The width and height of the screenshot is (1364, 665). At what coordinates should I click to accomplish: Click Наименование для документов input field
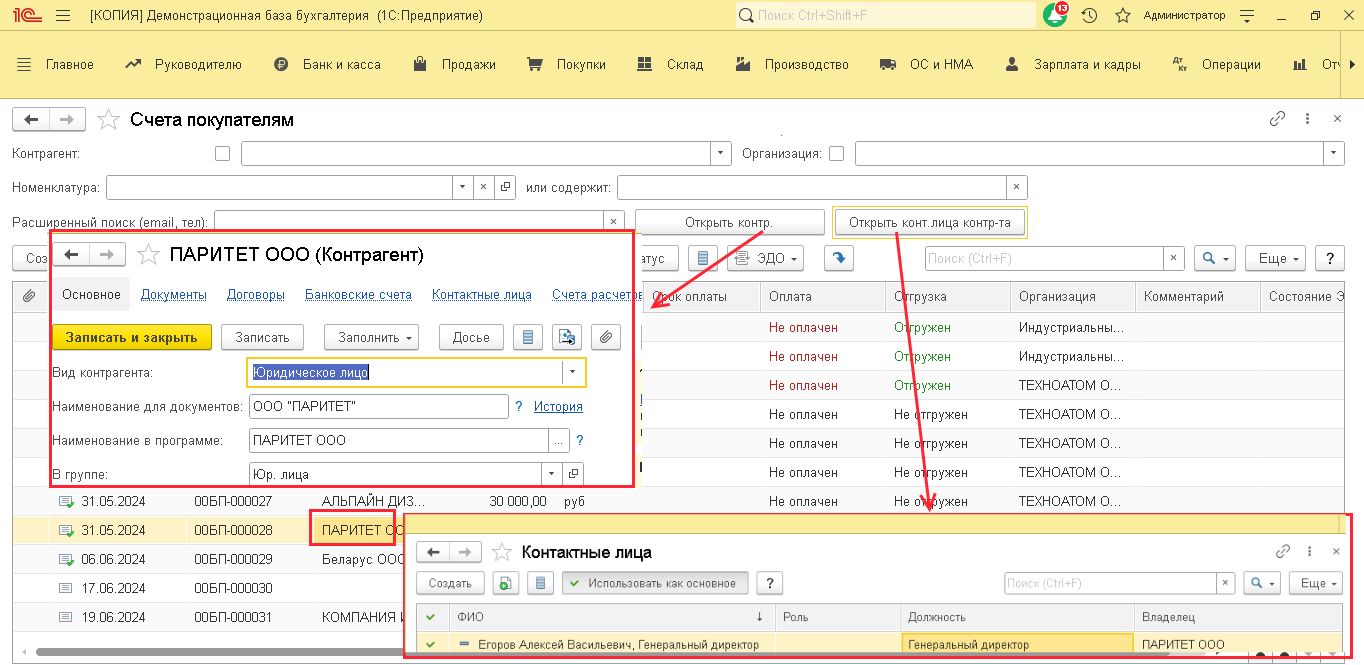click(x=379, y=407)
